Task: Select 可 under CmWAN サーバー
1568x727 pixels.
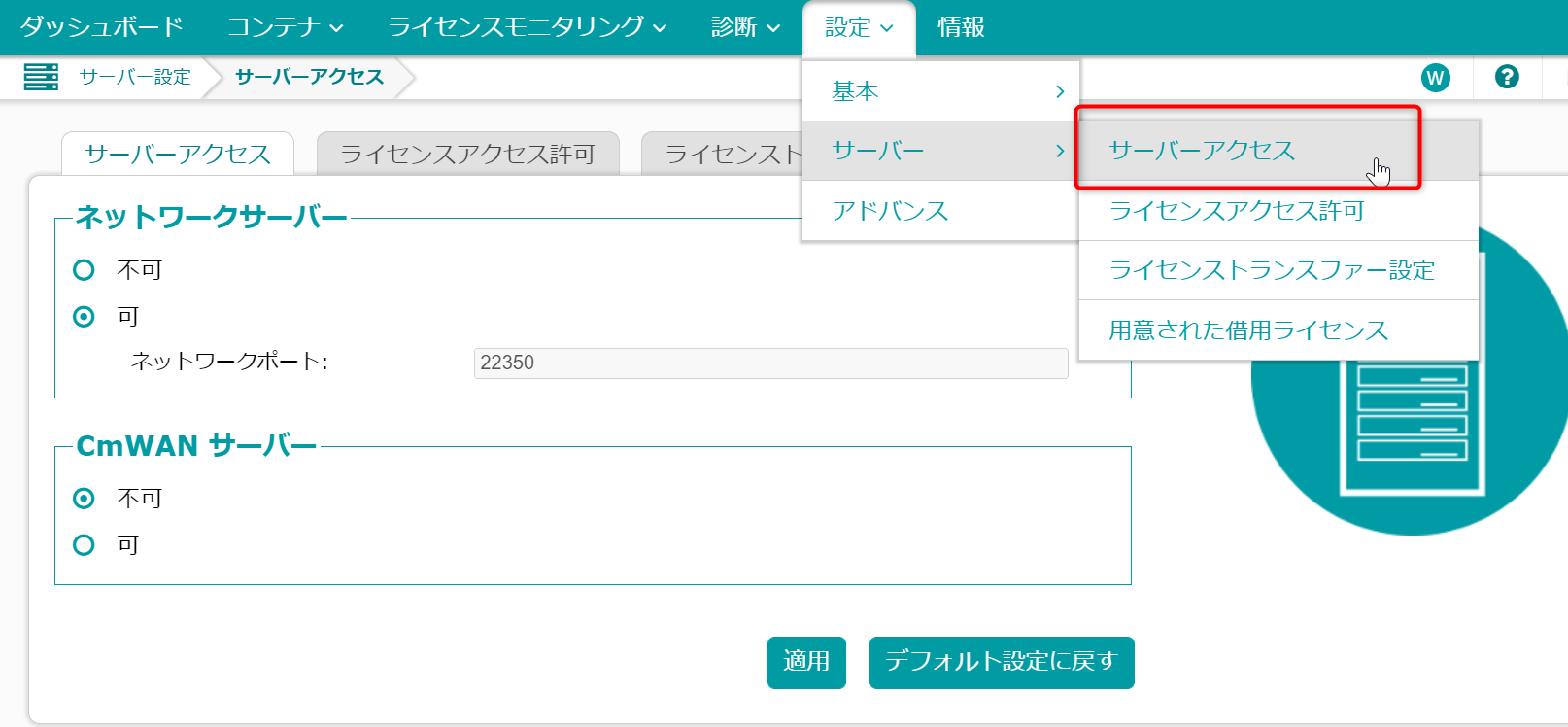Action: pos(85,545)
